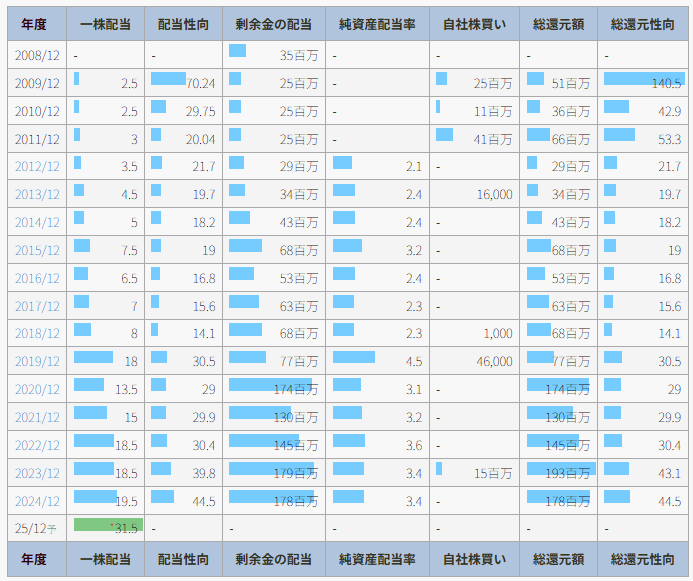Open the 2012/12 fiscal year link

[36, 166]
